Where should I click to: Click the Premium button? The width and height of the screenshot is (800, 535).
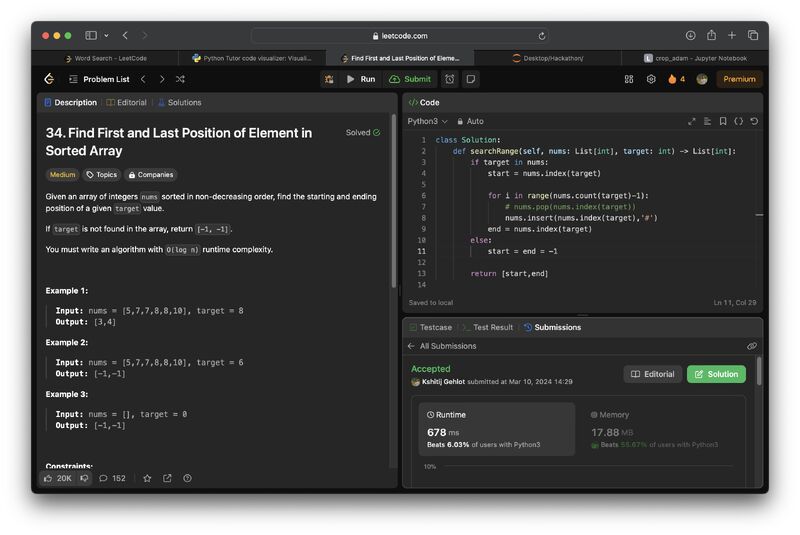point(739,79)
